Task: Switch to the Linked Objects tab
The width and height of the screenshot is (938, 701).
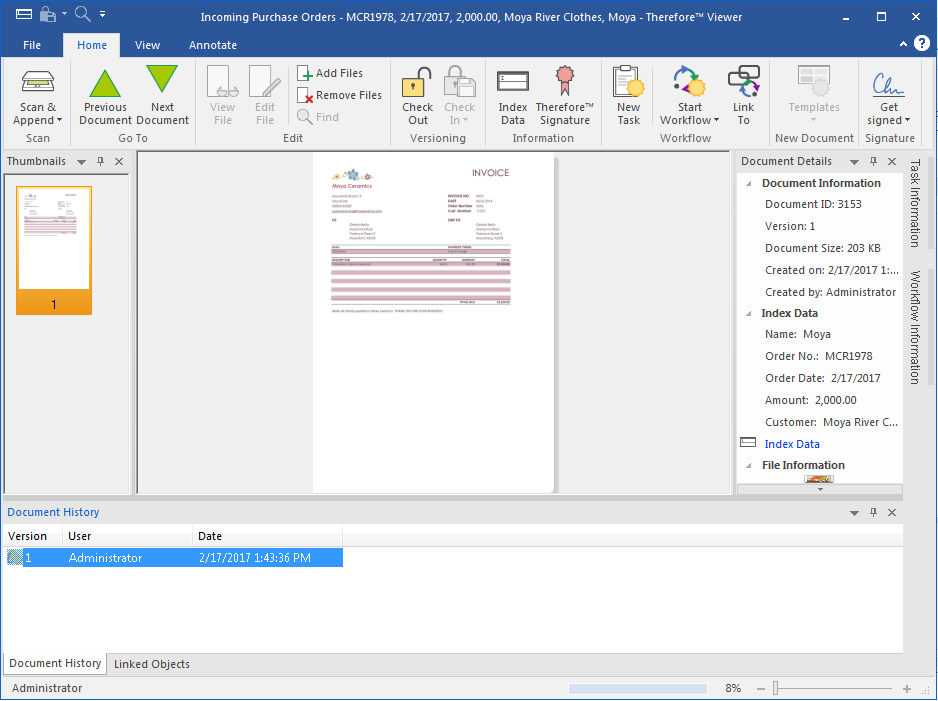Action: [151, 664]
